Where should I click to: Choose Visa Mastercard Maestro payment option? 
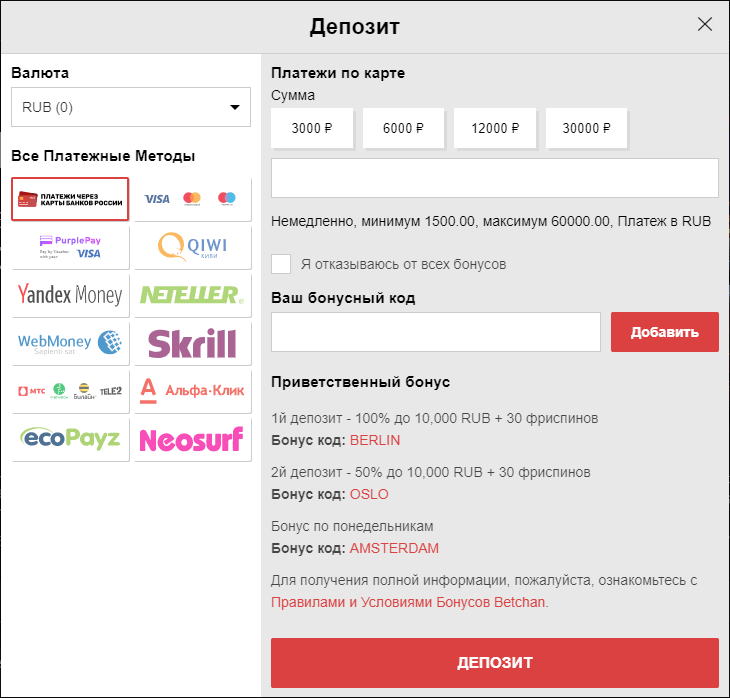click(193, 199)
